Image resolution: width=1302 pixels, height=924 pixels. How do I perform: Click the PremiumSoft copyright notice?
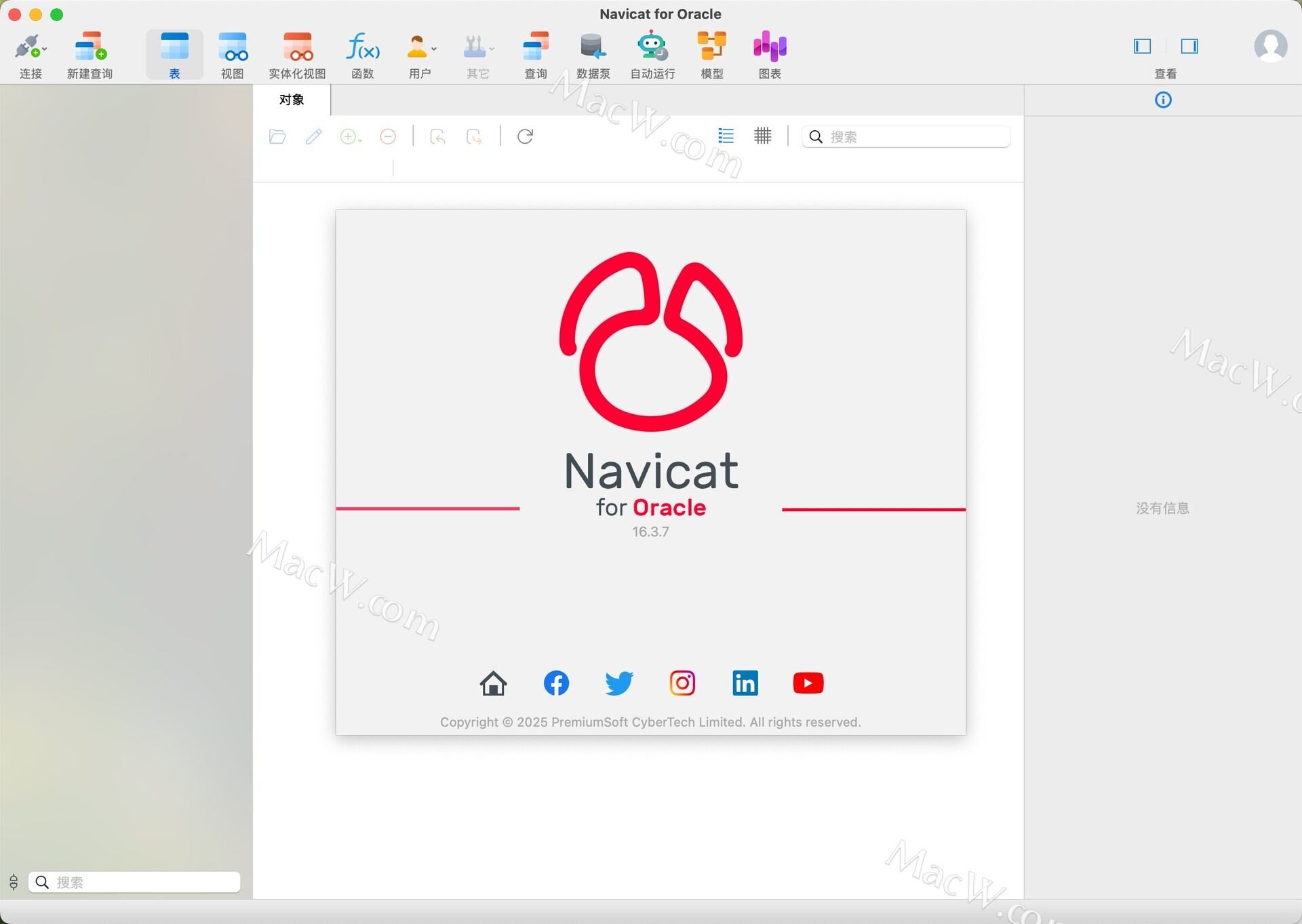coord(651,723)
